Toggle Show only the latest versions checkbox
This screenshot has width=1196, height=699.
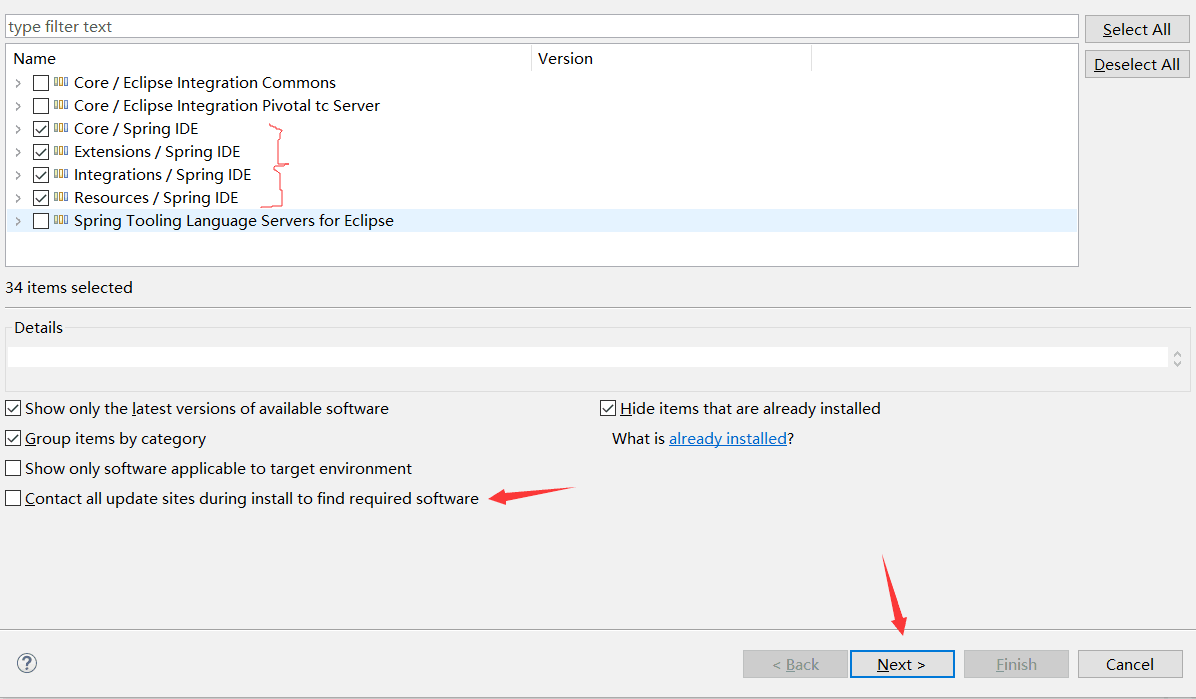(13, 408)
